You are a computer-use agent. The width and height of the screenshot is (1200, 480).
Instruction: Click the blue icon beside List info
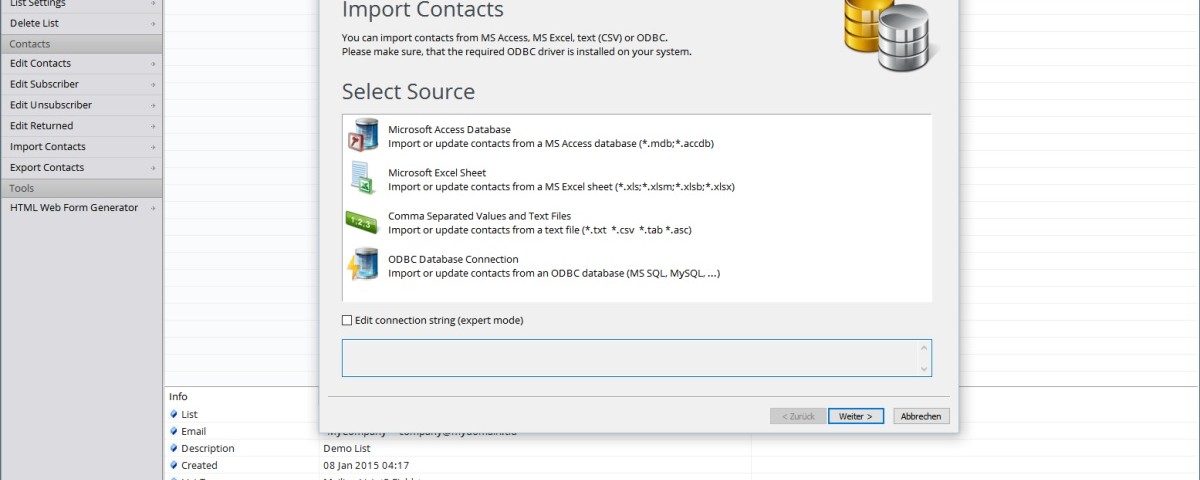[174, 414]
